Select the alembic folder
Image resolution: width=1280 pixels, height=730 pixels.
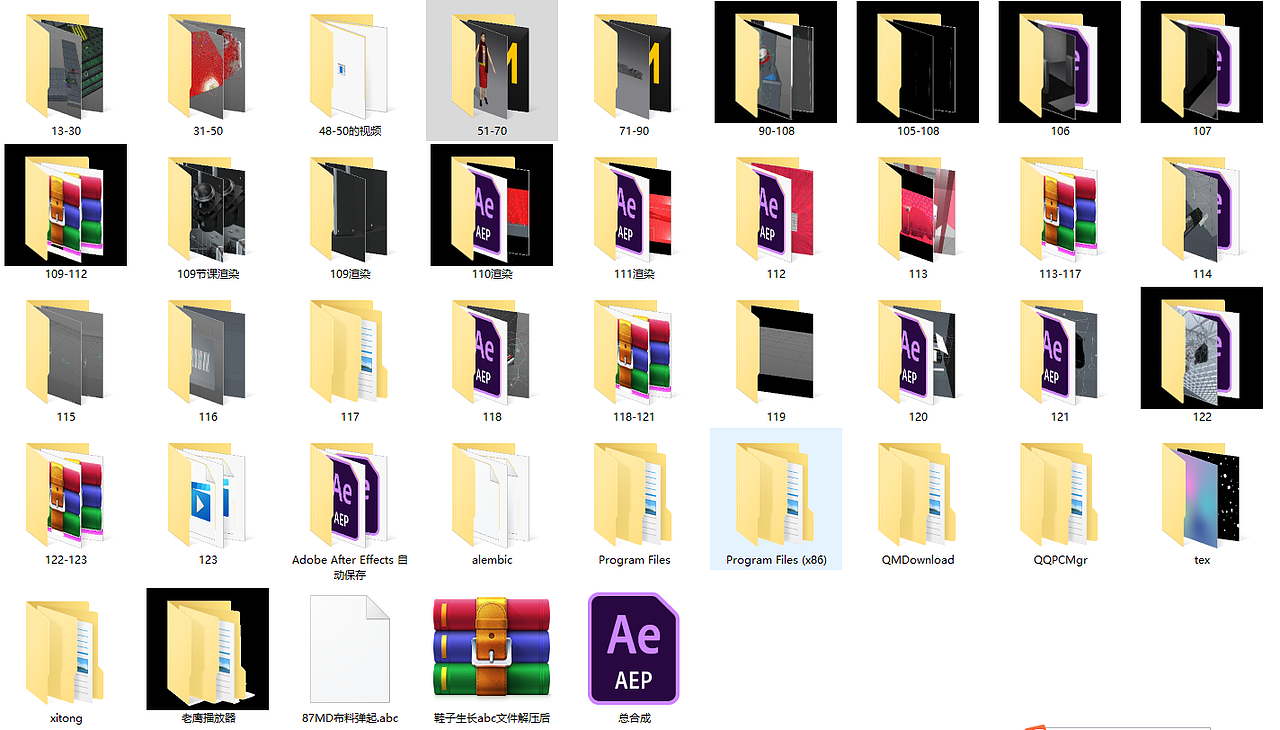pyautogui.click(x=492, y=495)
